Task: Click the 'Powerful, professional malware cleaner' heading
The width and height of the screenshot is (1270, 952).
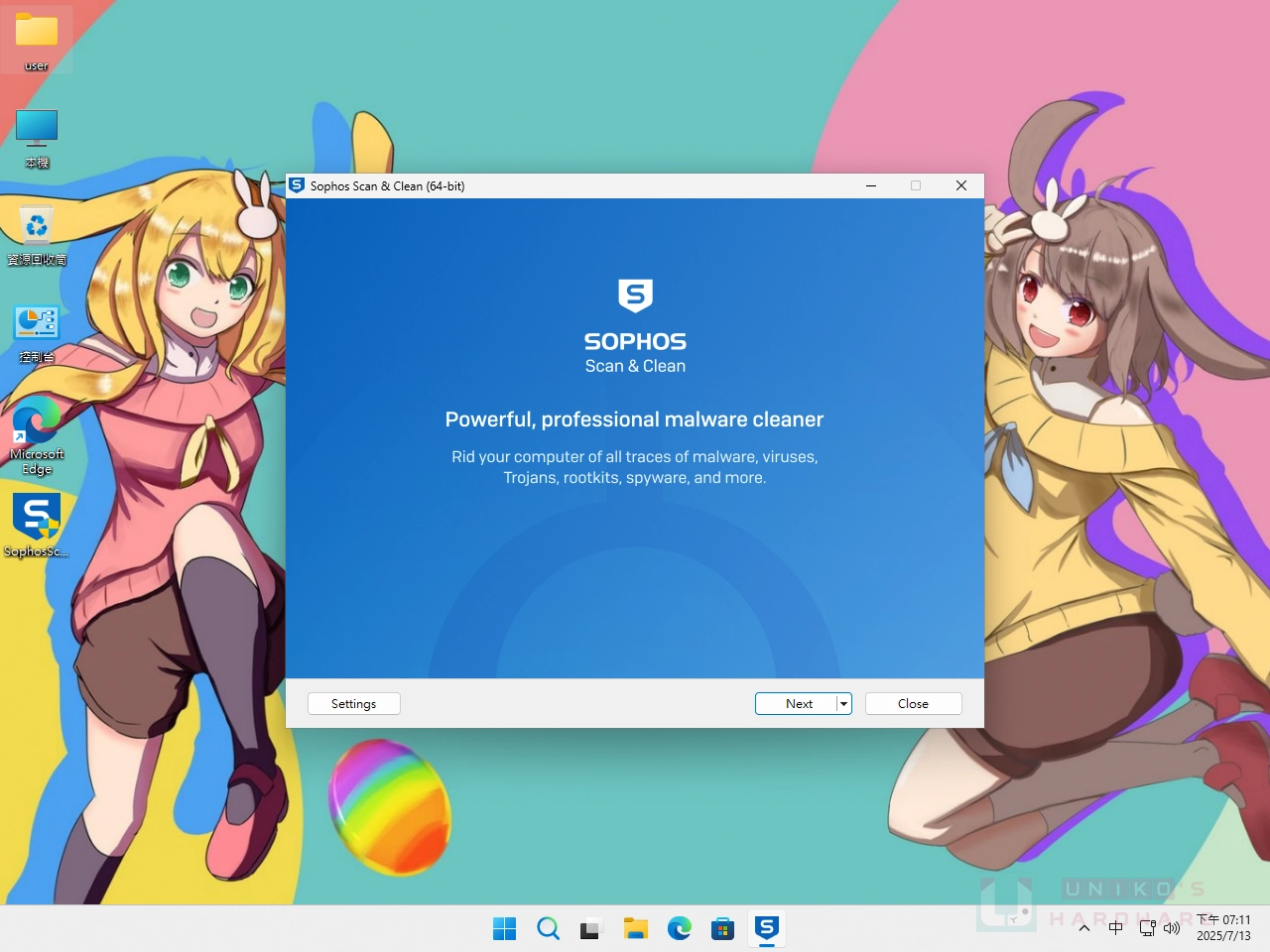Action: (x=634, y=419)
